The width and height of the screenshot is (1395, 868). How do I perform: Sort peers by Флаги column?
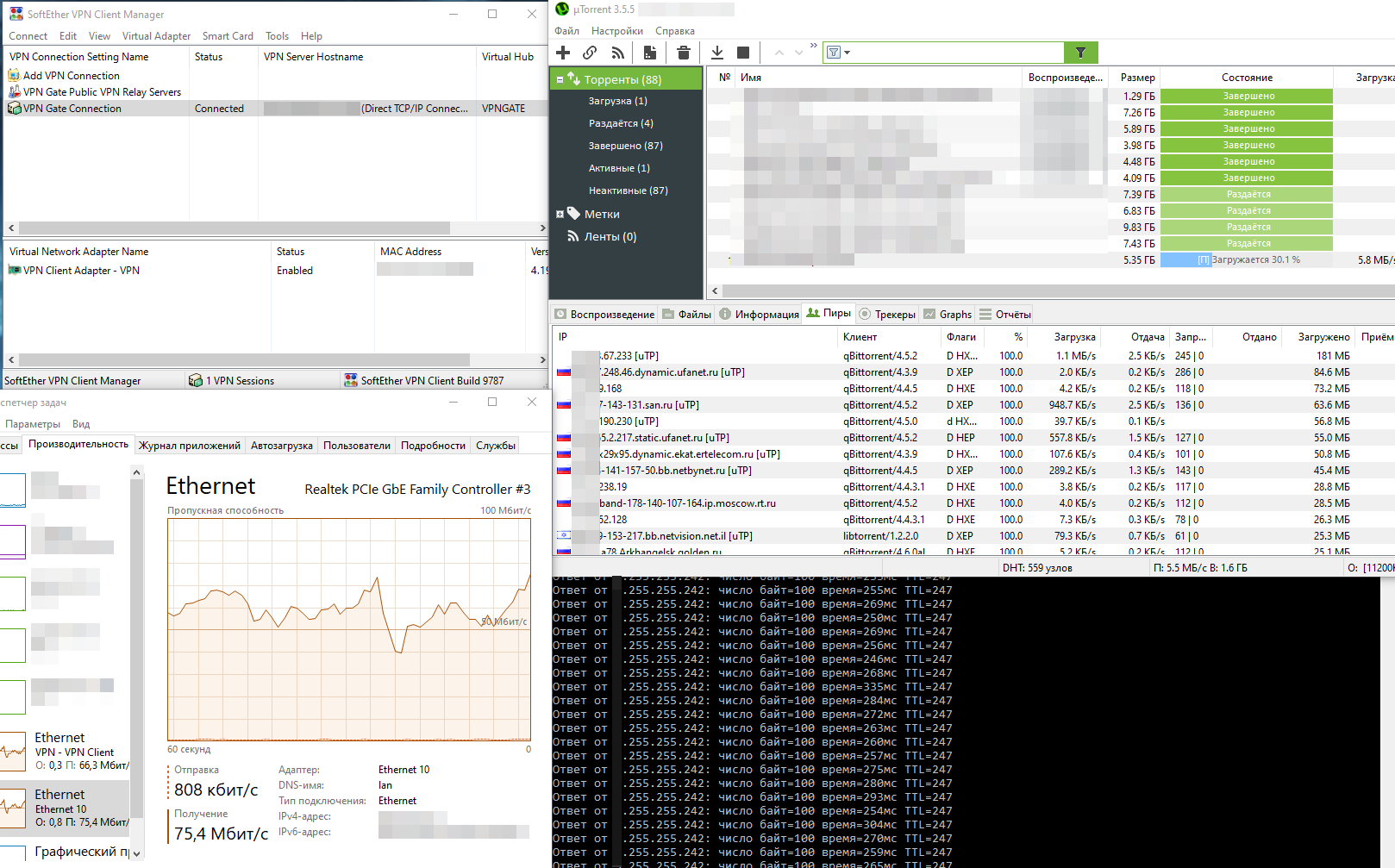click(x=961, y=337)
